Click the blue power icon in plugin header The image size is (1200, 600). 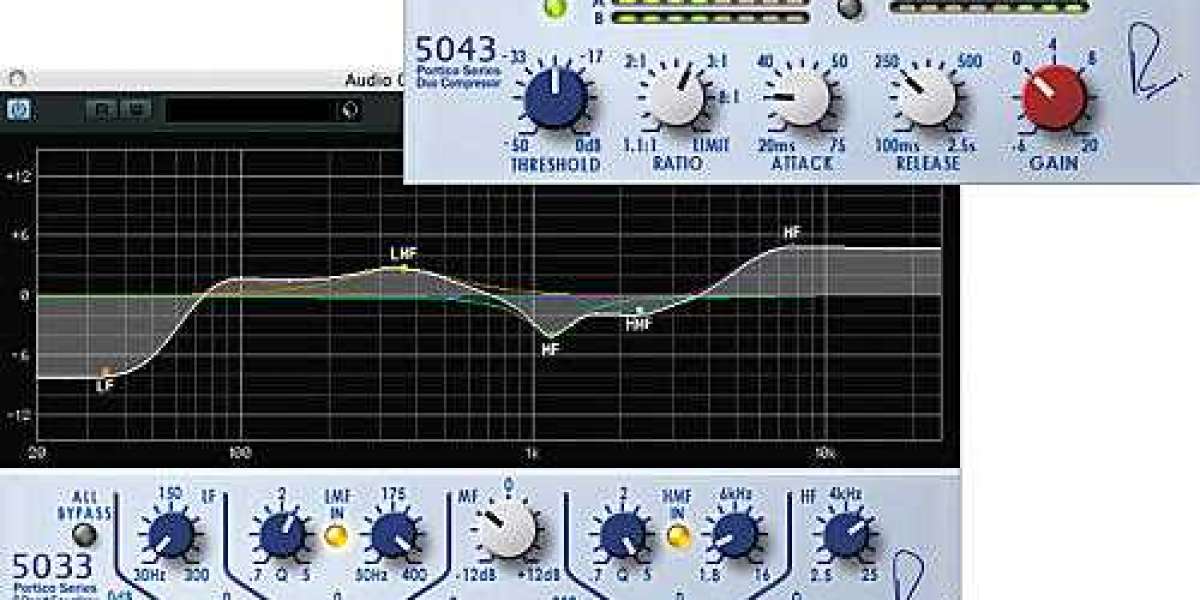coord(17,110)
